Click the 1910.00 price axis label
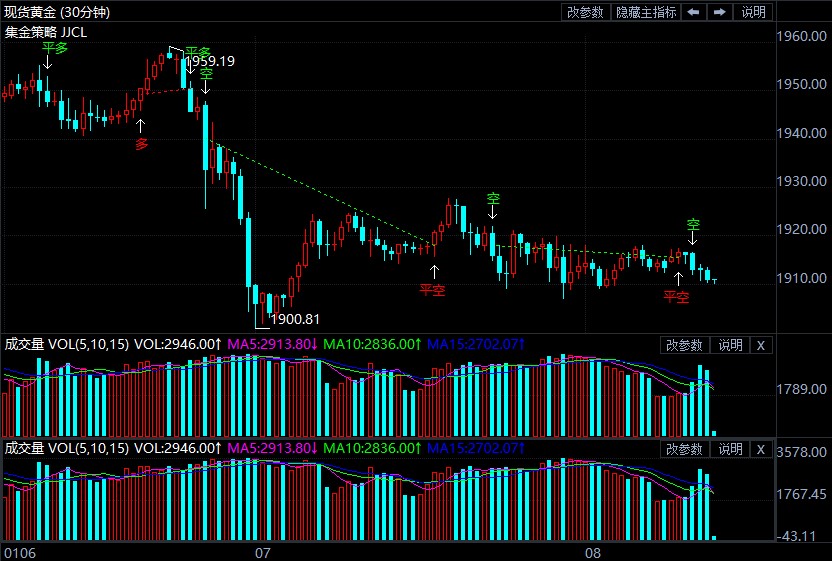The image size is (832, 561). point(801,278)
